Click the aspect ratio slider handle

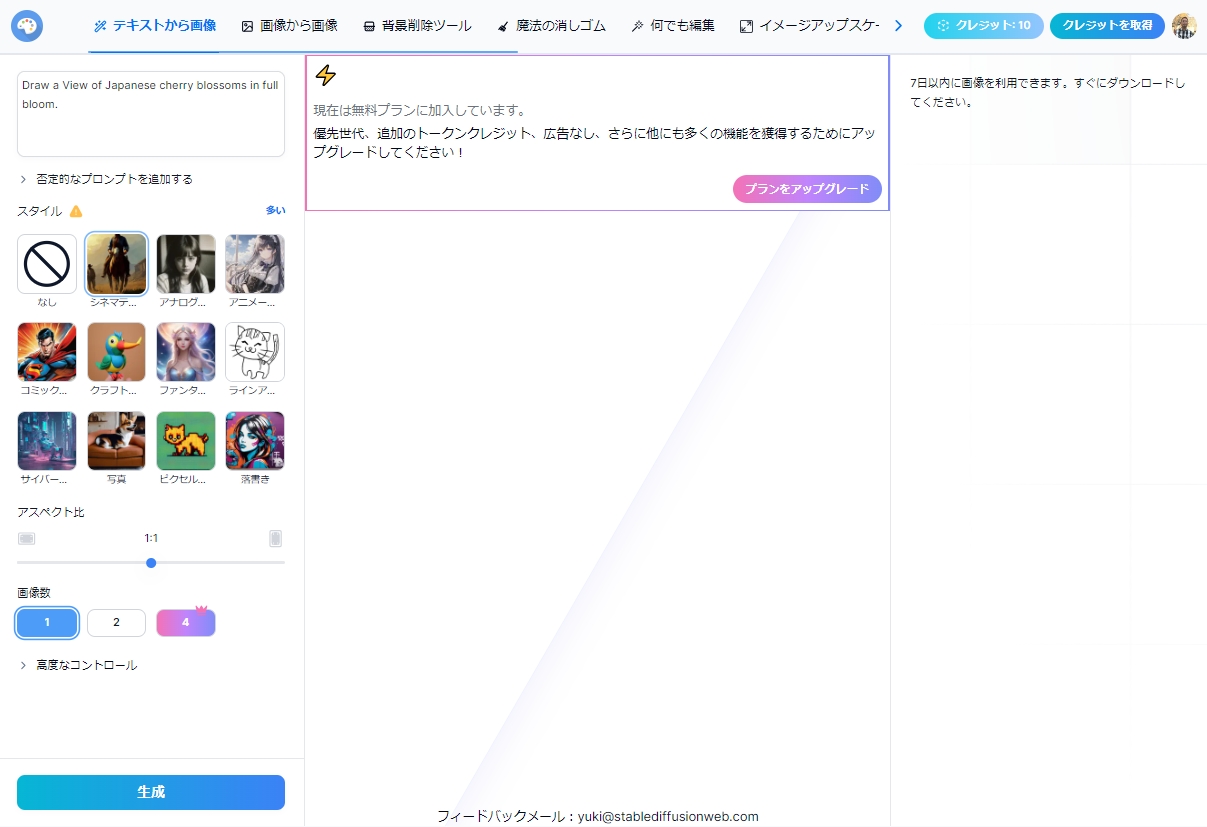click(151, 563)
